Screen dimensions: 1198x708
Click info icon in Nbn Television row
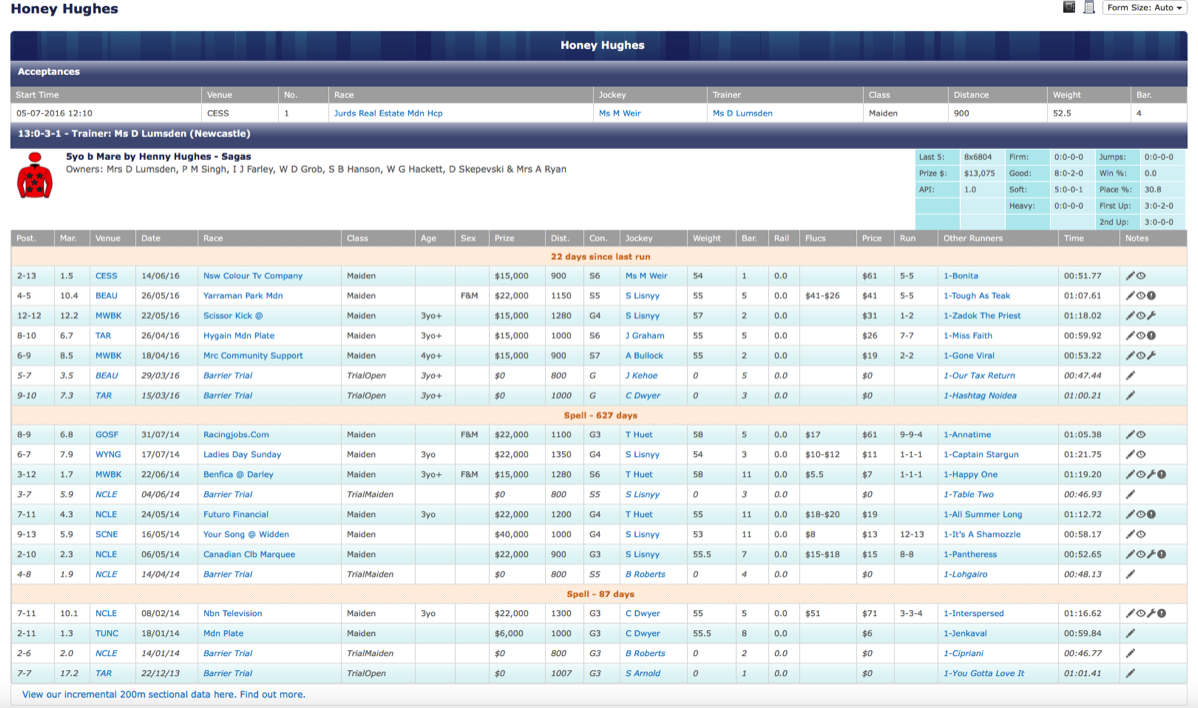point(1162,614)
